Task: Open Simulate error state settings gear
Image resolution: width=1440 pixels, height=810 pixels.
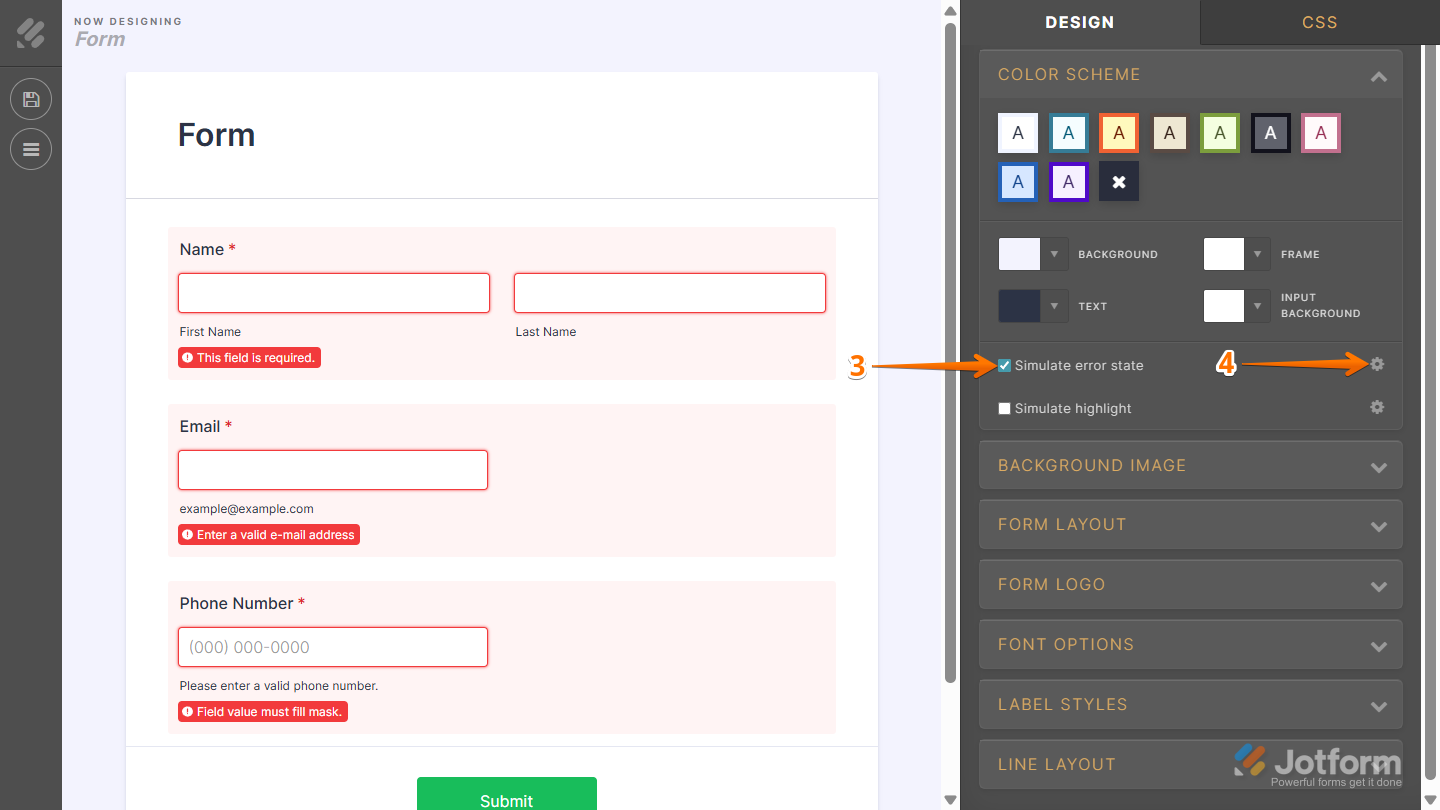Action: click(x=1377, y=364)
